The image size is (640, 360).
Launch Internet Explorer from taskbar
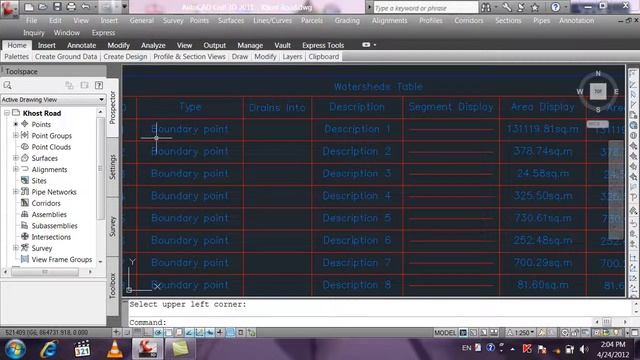click(x=49, y=349)
